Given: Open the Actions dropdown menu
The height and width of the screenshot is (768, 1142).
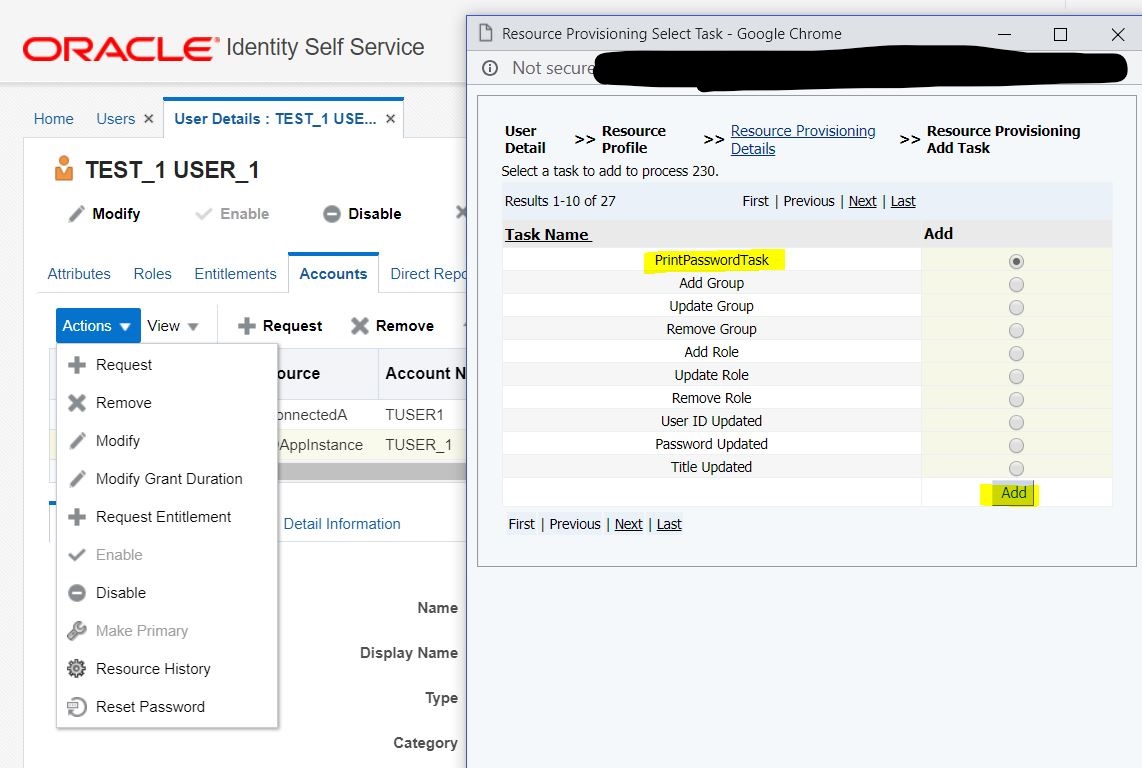Looking at the screenshot, I should pos(96,325).
